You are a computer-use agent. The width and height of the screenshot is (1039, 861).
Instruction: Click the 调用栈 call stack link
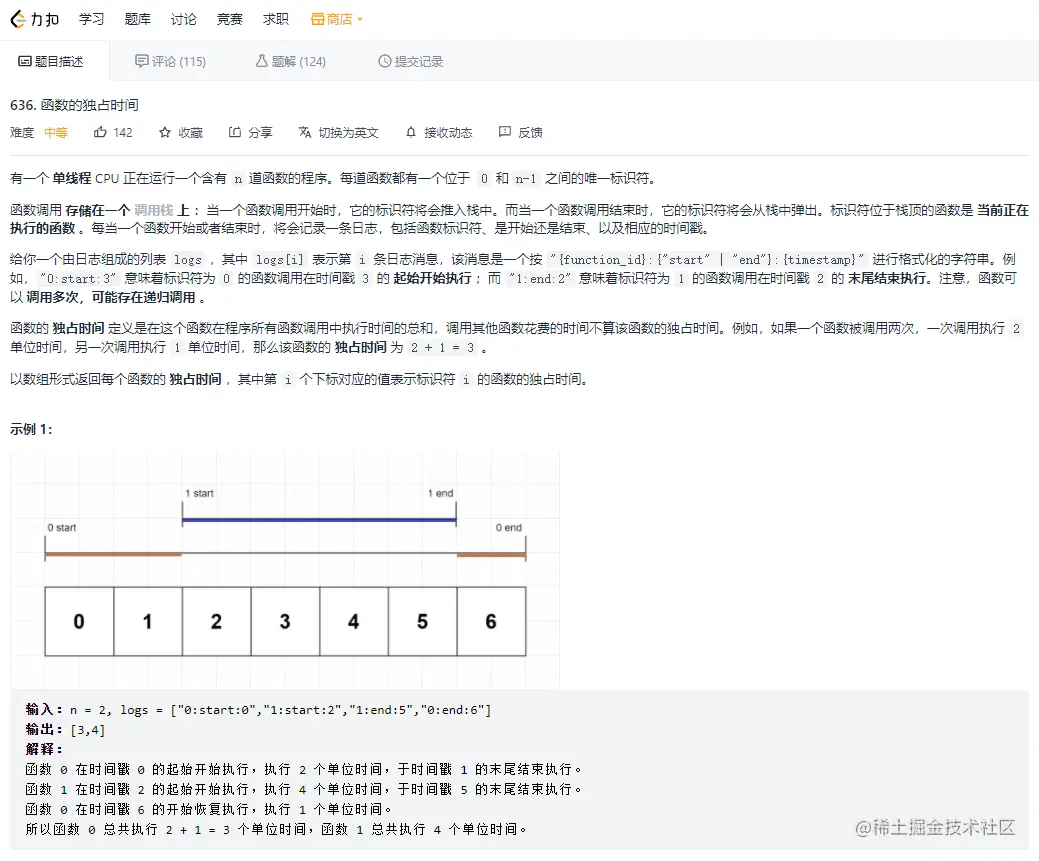(153, 210)
